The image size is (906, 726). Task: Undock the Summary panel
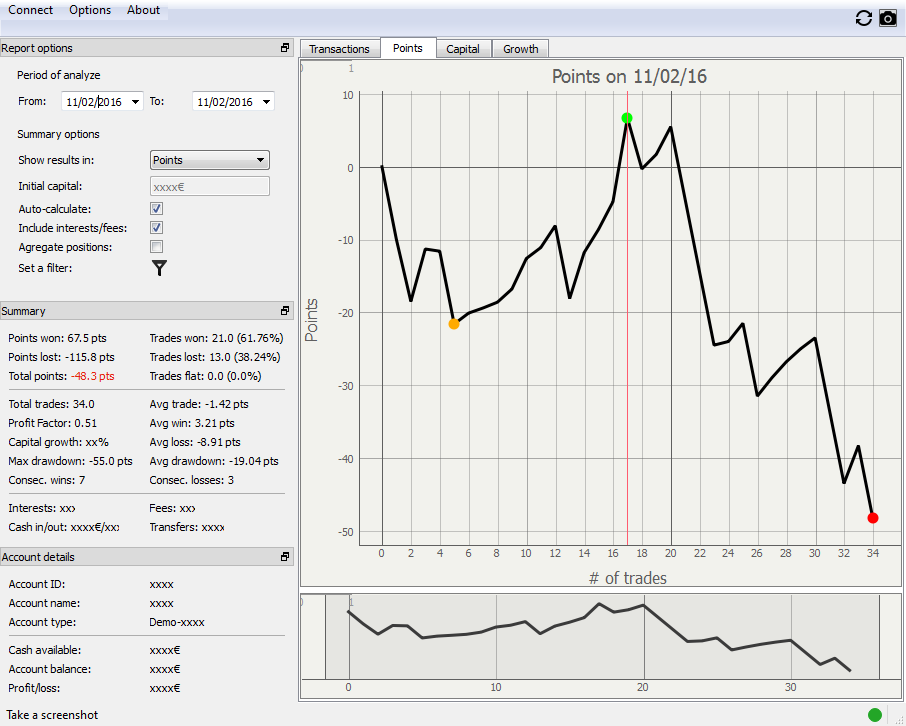point(285,310)
